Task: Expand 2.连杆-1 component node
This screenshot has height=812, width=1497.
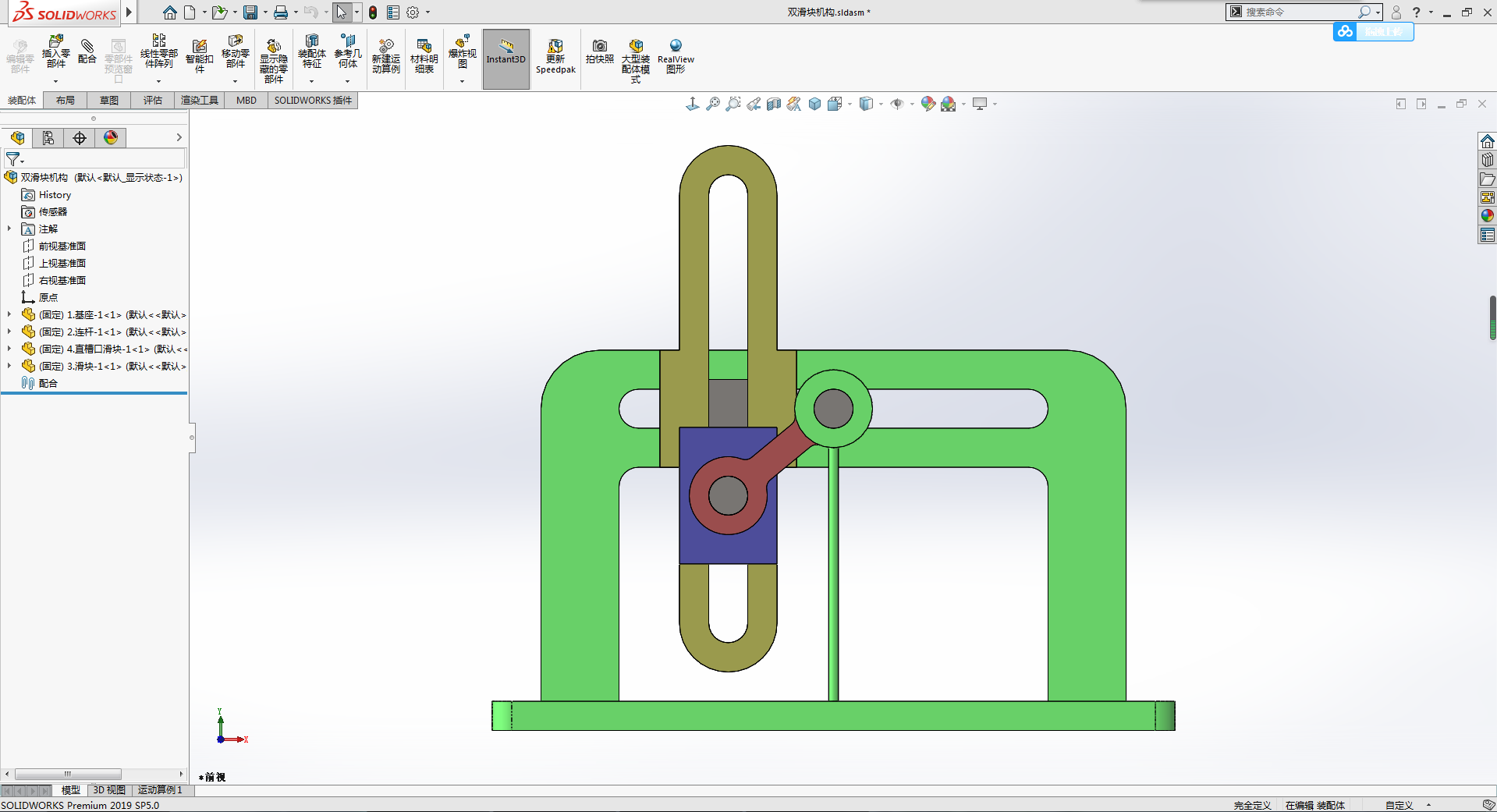Action: pos(9,332)
